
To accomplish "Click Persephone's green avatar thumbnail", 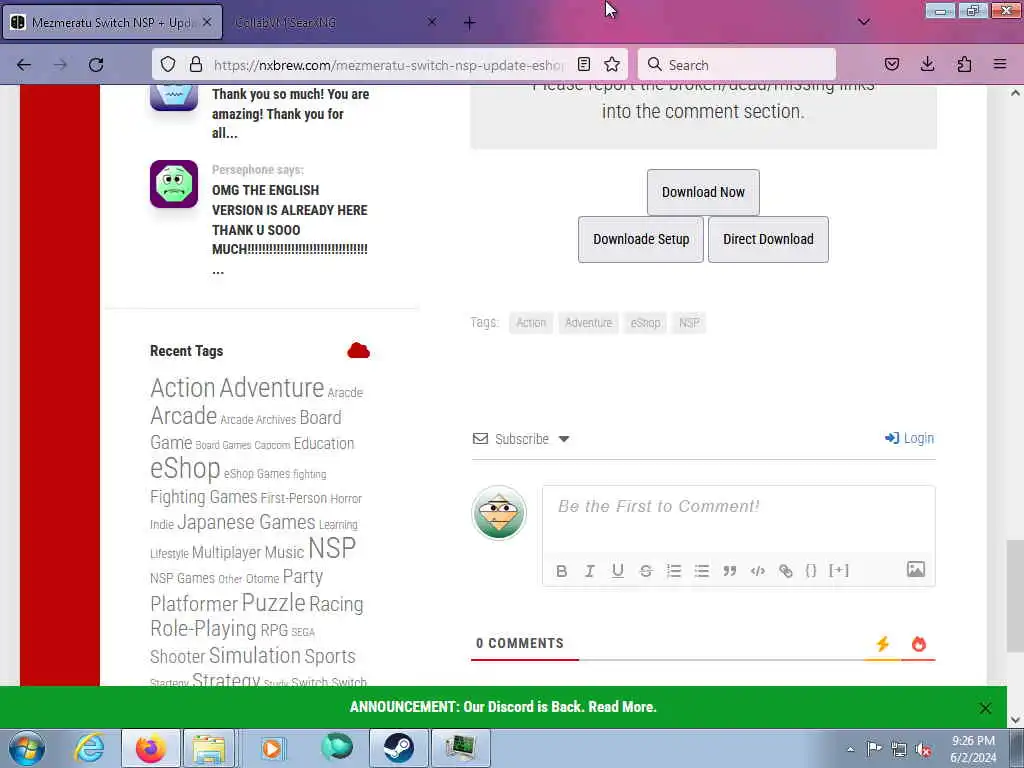I will point(174,184).
